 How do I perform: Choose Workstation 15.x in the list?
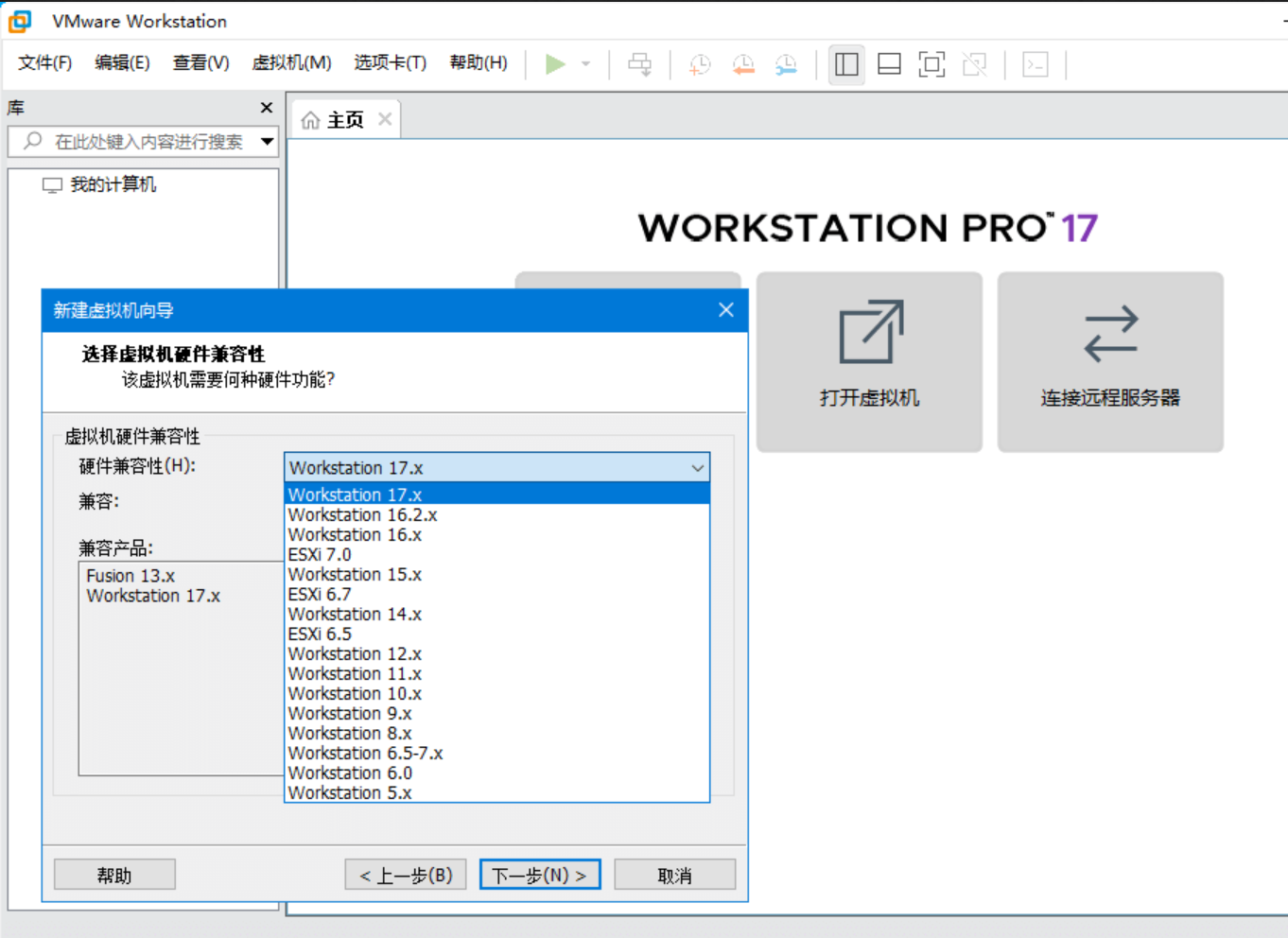click(x=497, y=574)
